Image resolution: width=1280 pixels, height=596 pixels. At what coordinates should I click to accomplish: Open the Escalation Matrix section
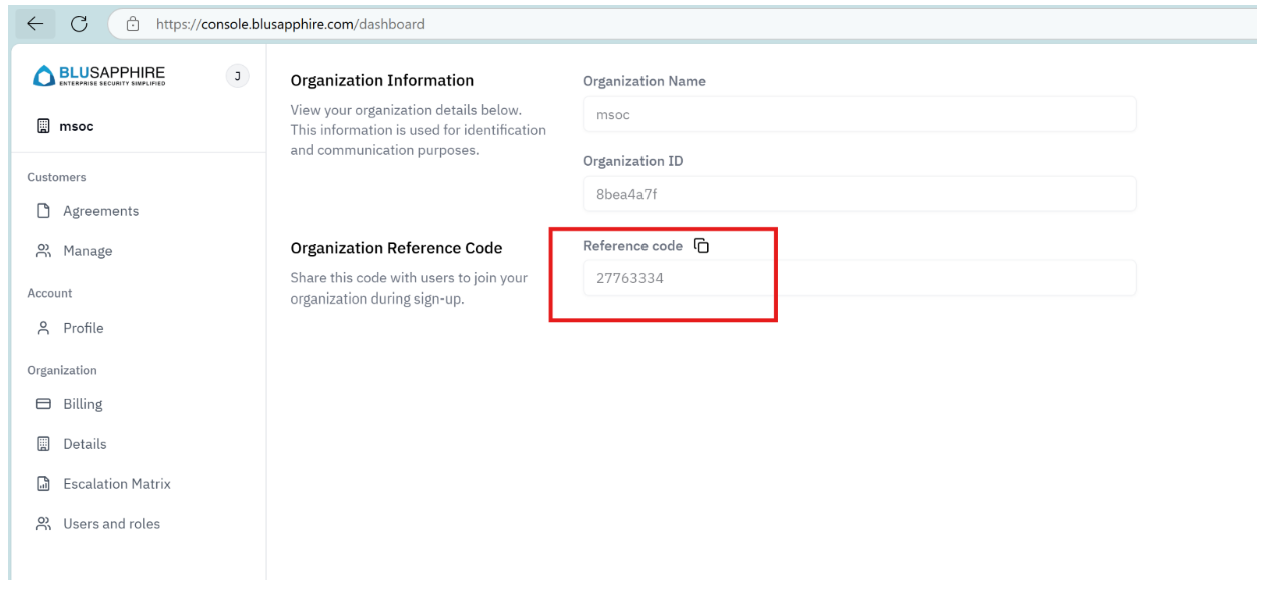[117, 484]
